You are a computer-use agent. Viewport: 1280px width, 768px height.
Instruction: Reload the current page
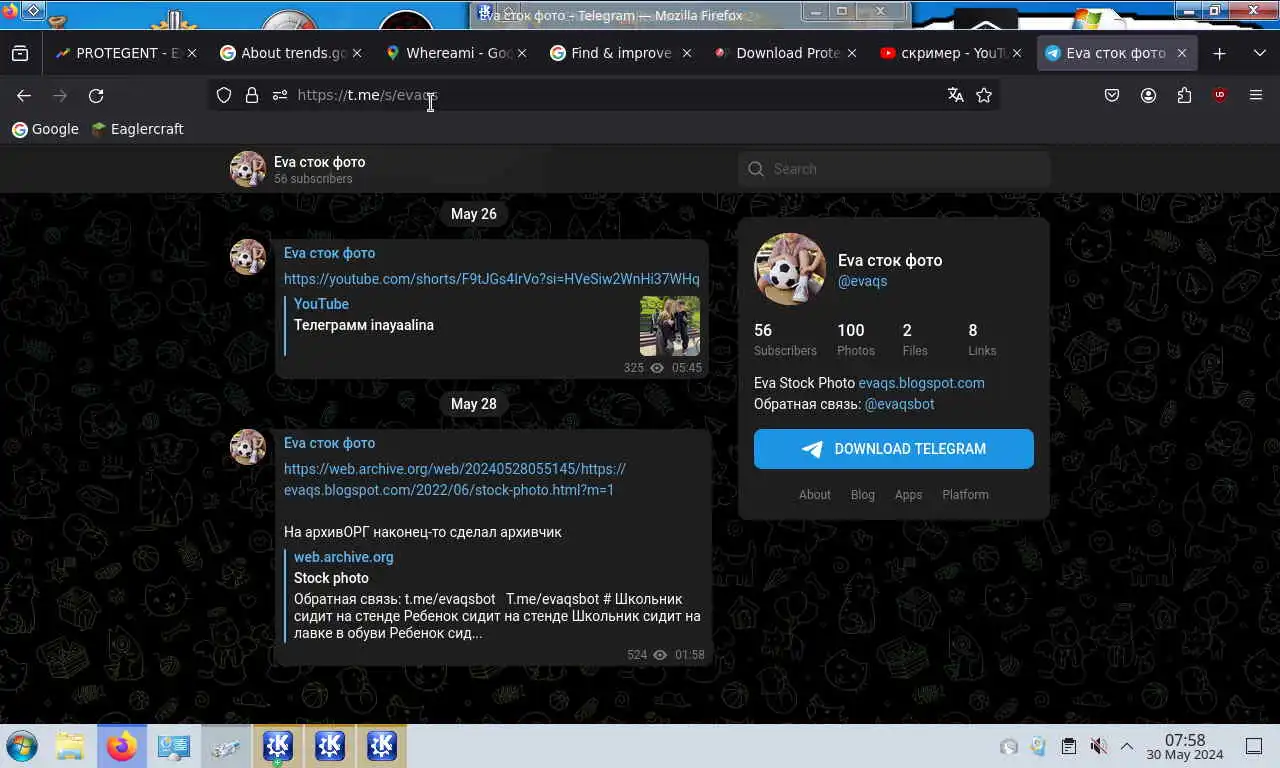[96, 95]
